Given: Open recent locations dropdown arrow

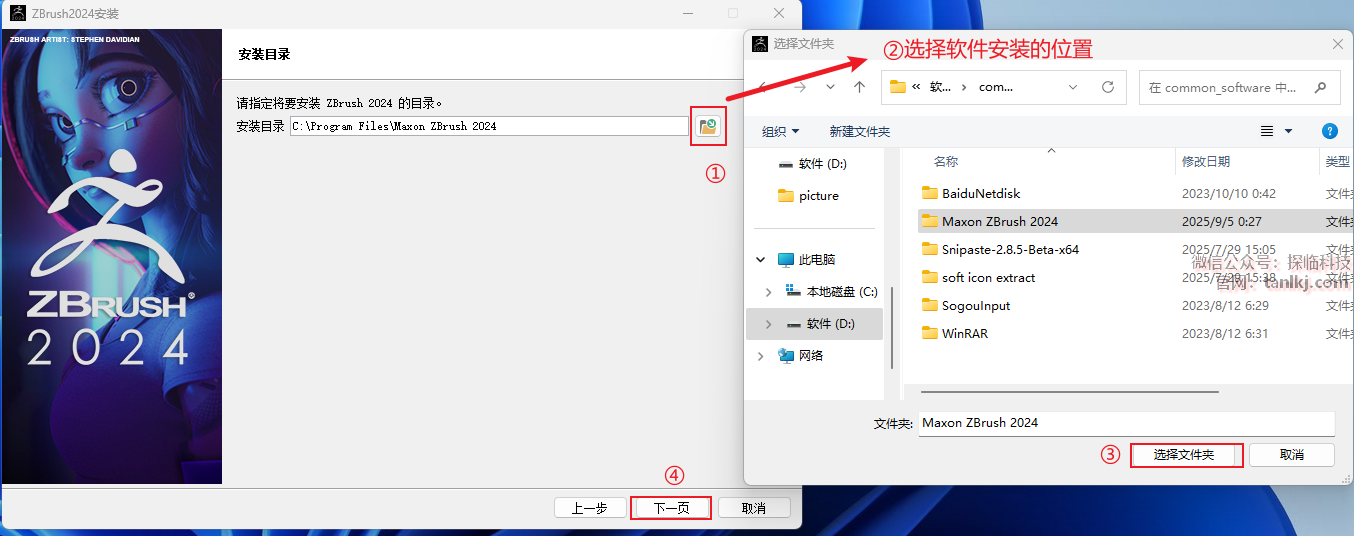Looking at the screenshot, I should pyautogui.click(x=830, y=87).
